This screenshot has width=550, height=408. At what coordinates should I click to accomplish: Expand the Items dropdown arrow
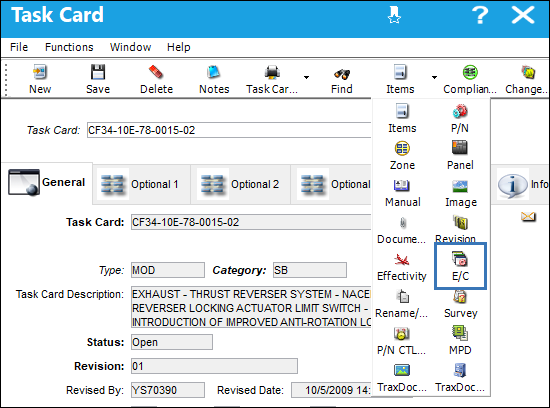pos(434,77)
